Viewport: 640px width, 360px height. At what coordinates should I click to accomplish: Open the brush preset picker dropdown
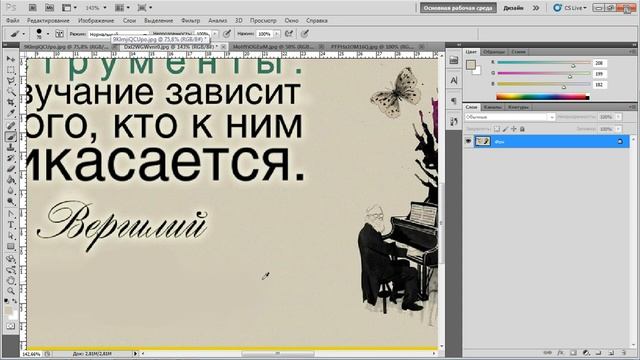click(48, 34)
